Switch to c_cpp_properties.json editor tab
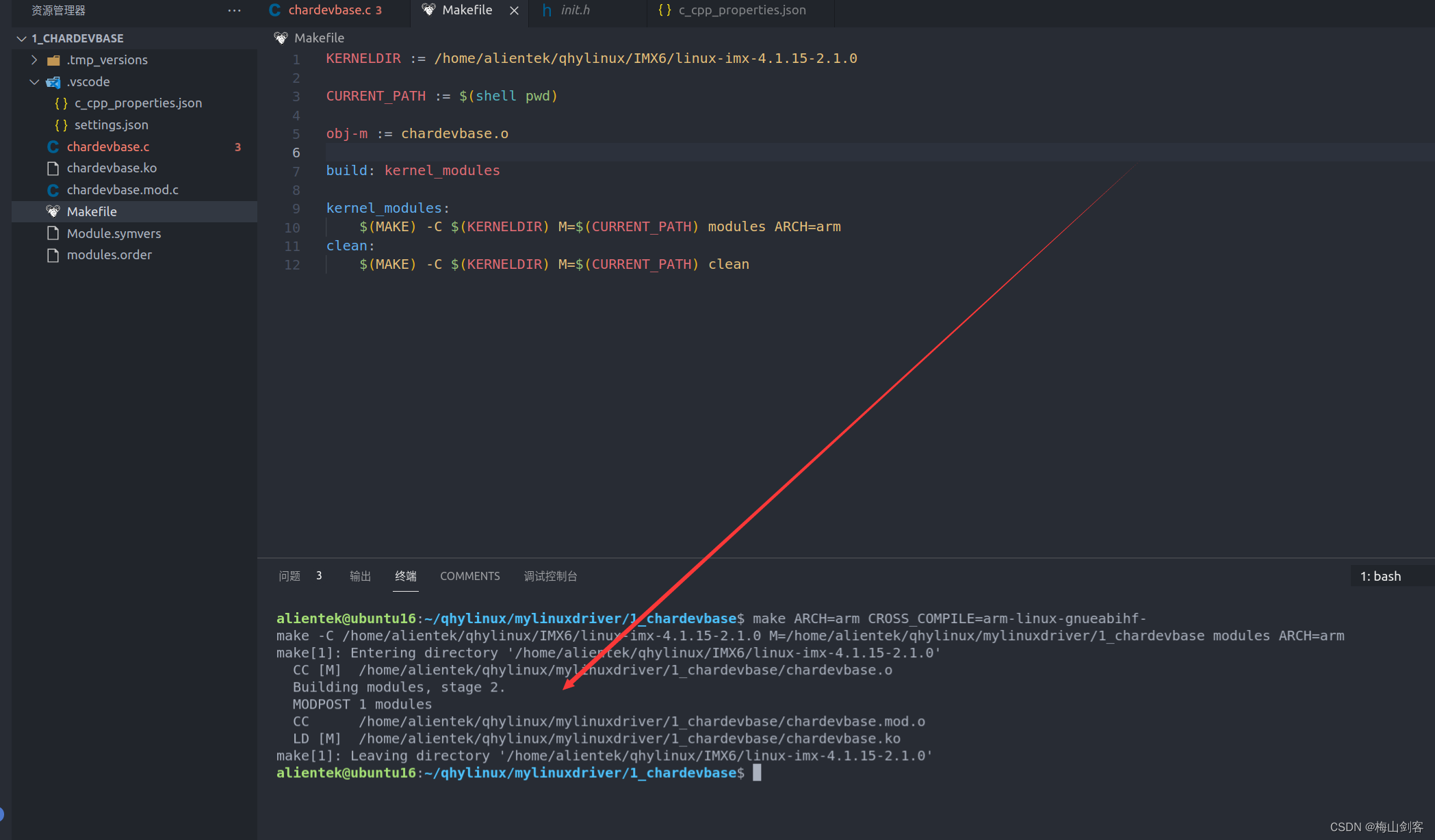 pos(742,10)
